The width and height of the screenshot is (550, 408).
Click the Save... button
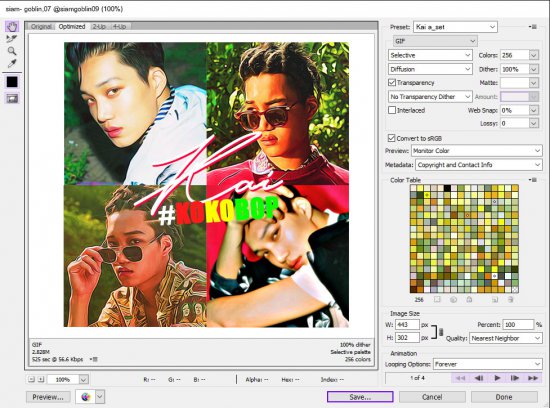click(x=360, y=397)
